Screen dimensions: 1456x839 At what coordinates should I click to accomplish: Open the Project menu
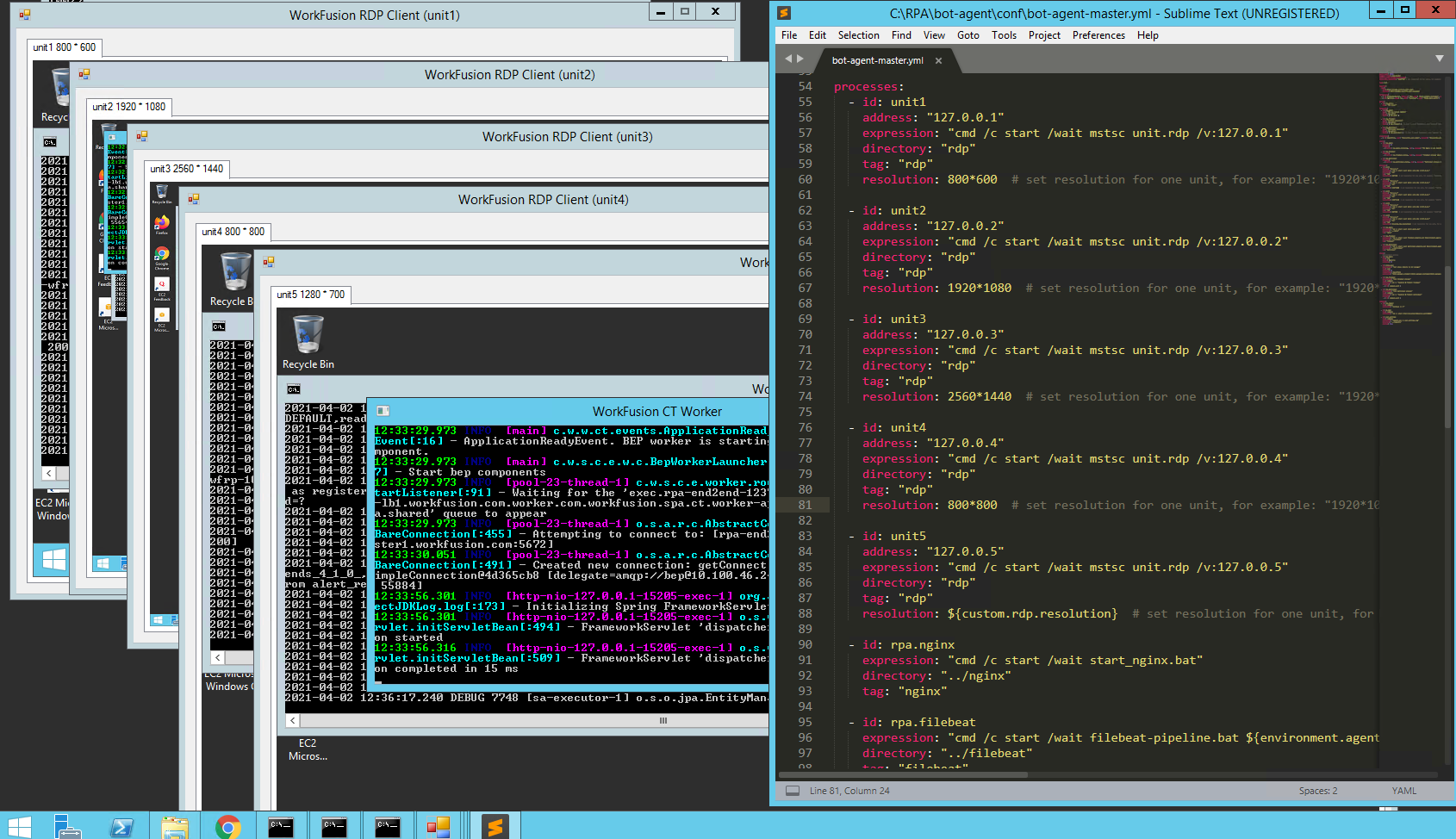pos(1044,35)
